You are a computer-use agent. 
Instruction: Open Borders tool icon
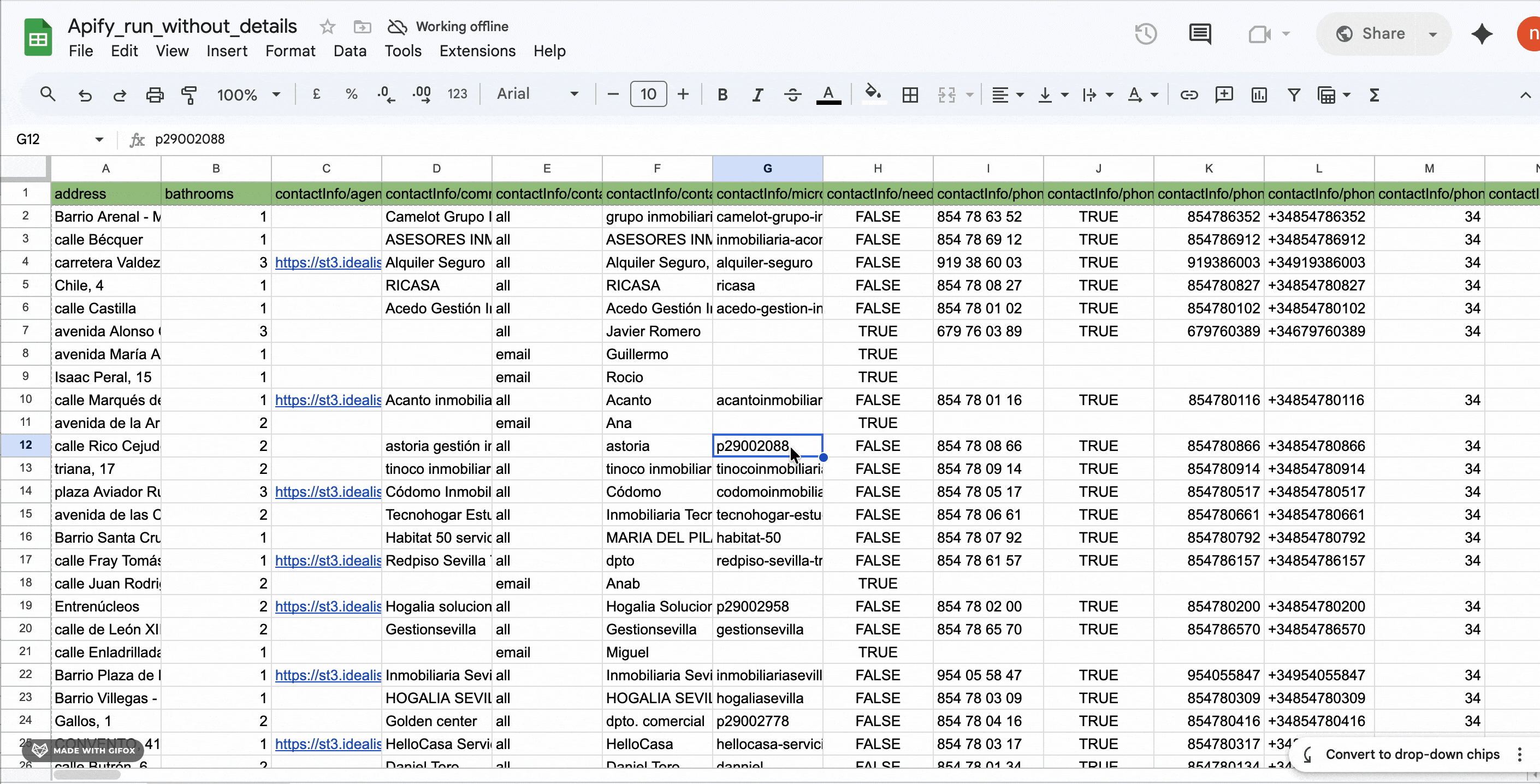tap(910, 94)
